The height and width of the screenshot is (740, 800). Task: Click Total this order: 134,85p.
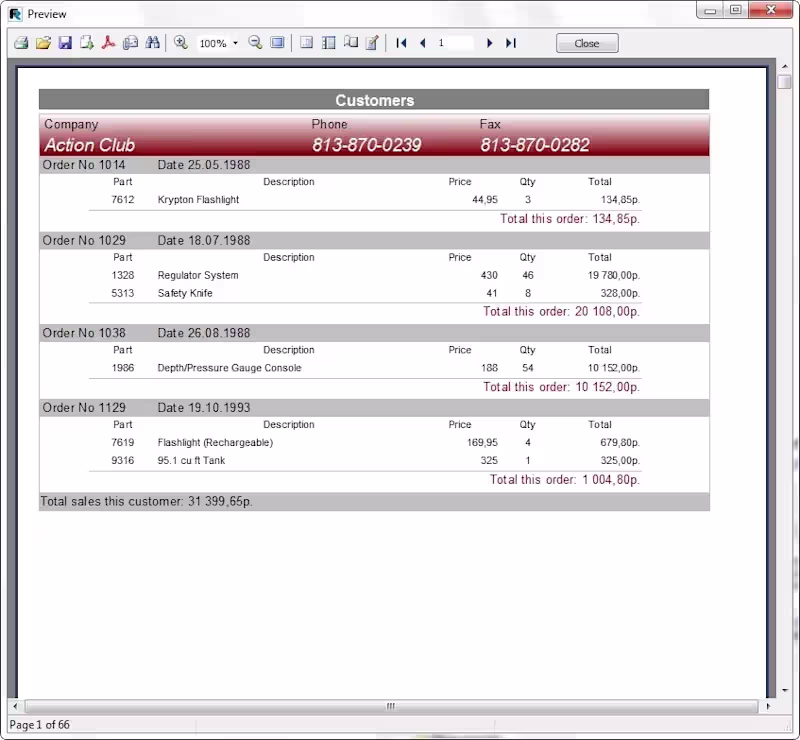point(570,218)
